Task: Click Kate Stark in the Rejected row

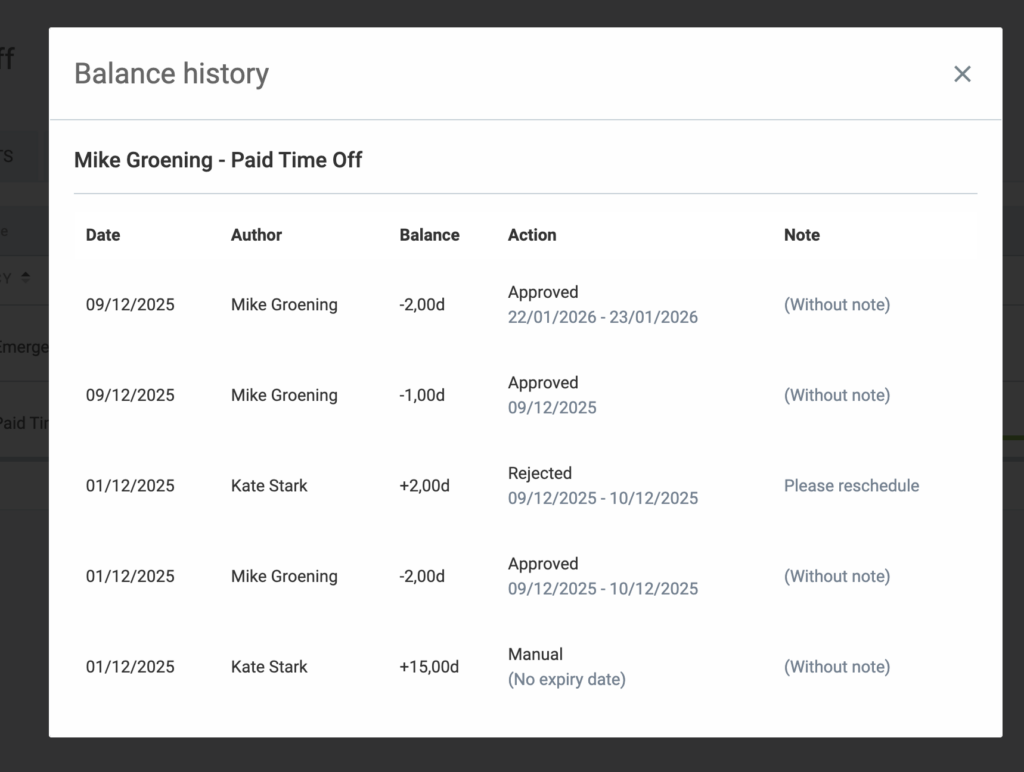Action: 269,486
